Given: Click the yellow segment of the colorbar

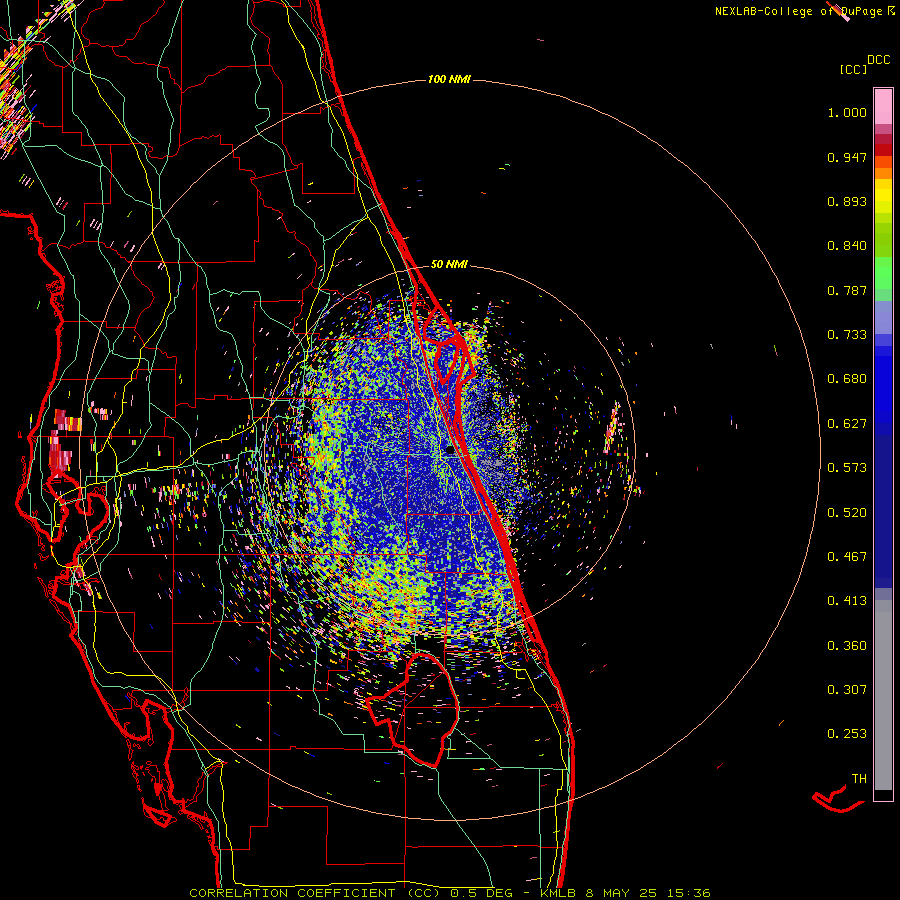Looking at the screenshot, I should click(x=883, y=197).
